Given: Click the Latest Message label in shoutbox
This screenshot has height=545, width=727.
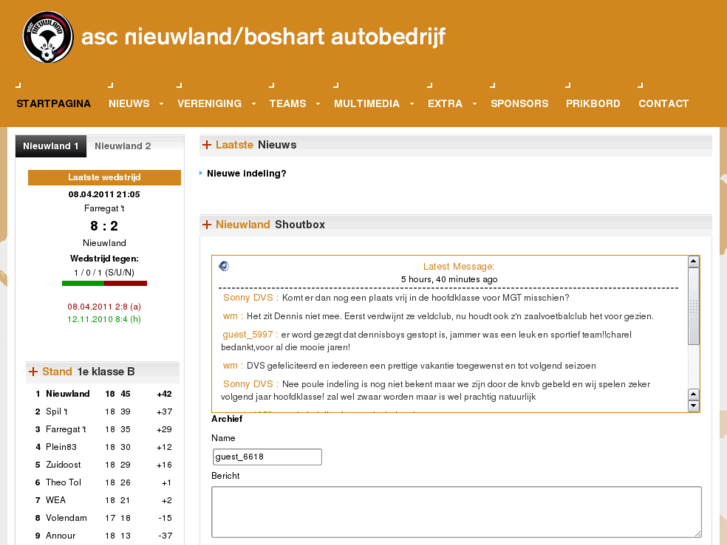Looking at the screenshot, I should pos(459,267).
